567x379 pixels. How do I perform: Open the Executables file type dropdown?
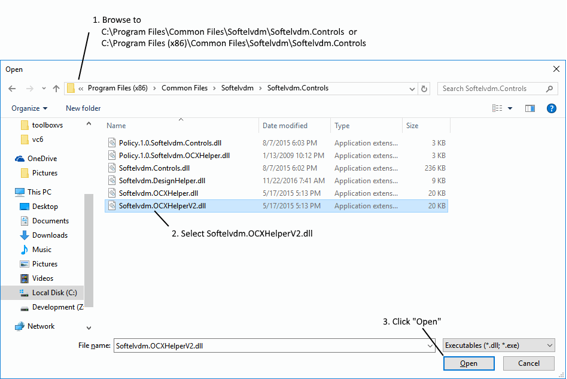[499, 345]
